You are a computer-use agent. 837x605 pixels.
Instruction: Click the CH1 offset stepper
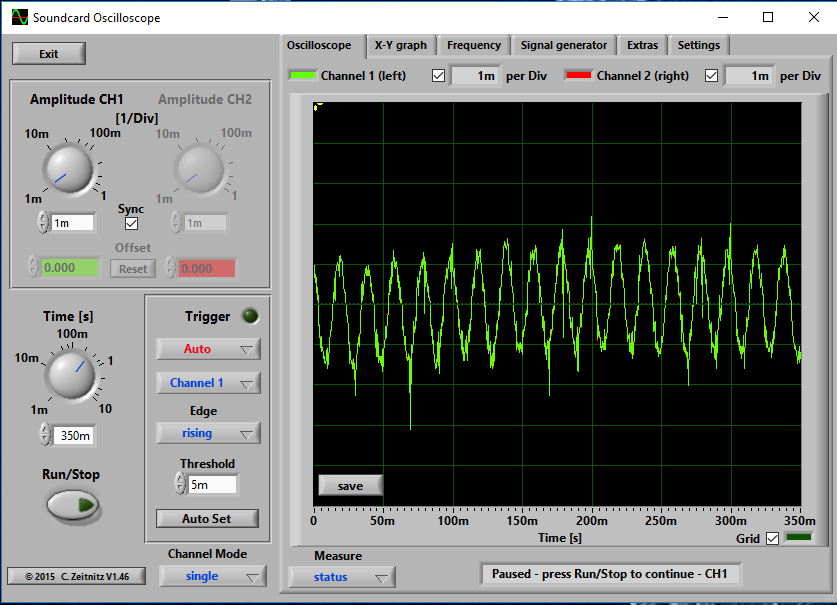click(34, 266)
